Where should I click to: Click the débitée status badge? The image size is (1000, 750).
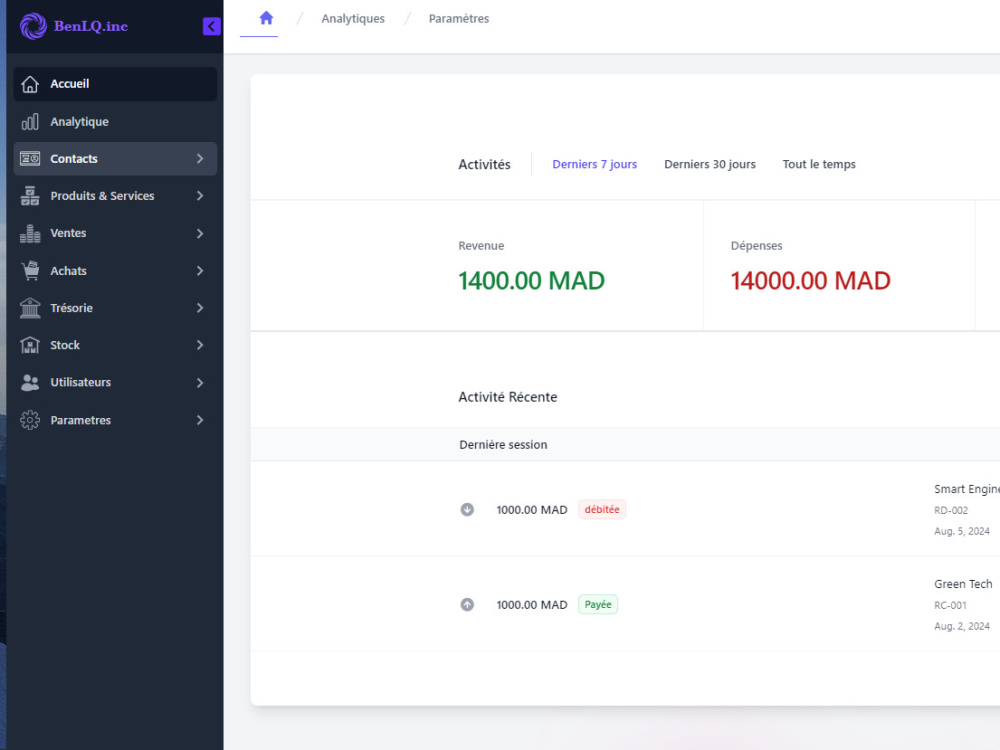click(602, 510)
